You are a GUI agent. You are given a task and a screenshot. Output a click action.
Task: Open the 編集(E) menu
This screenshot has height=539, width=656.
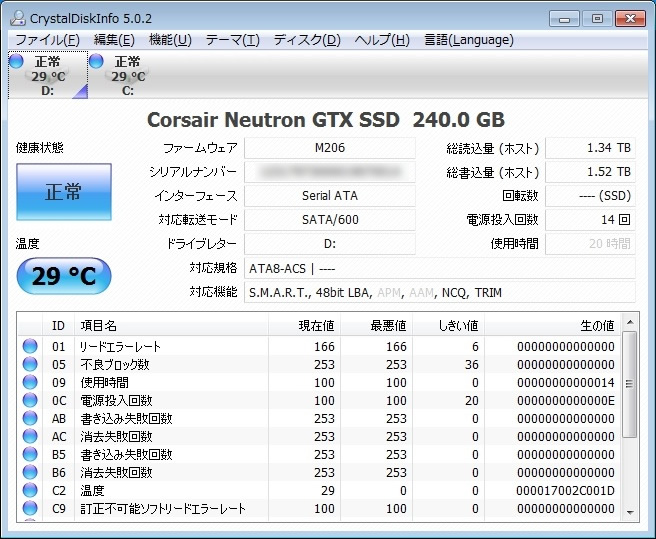114,40
